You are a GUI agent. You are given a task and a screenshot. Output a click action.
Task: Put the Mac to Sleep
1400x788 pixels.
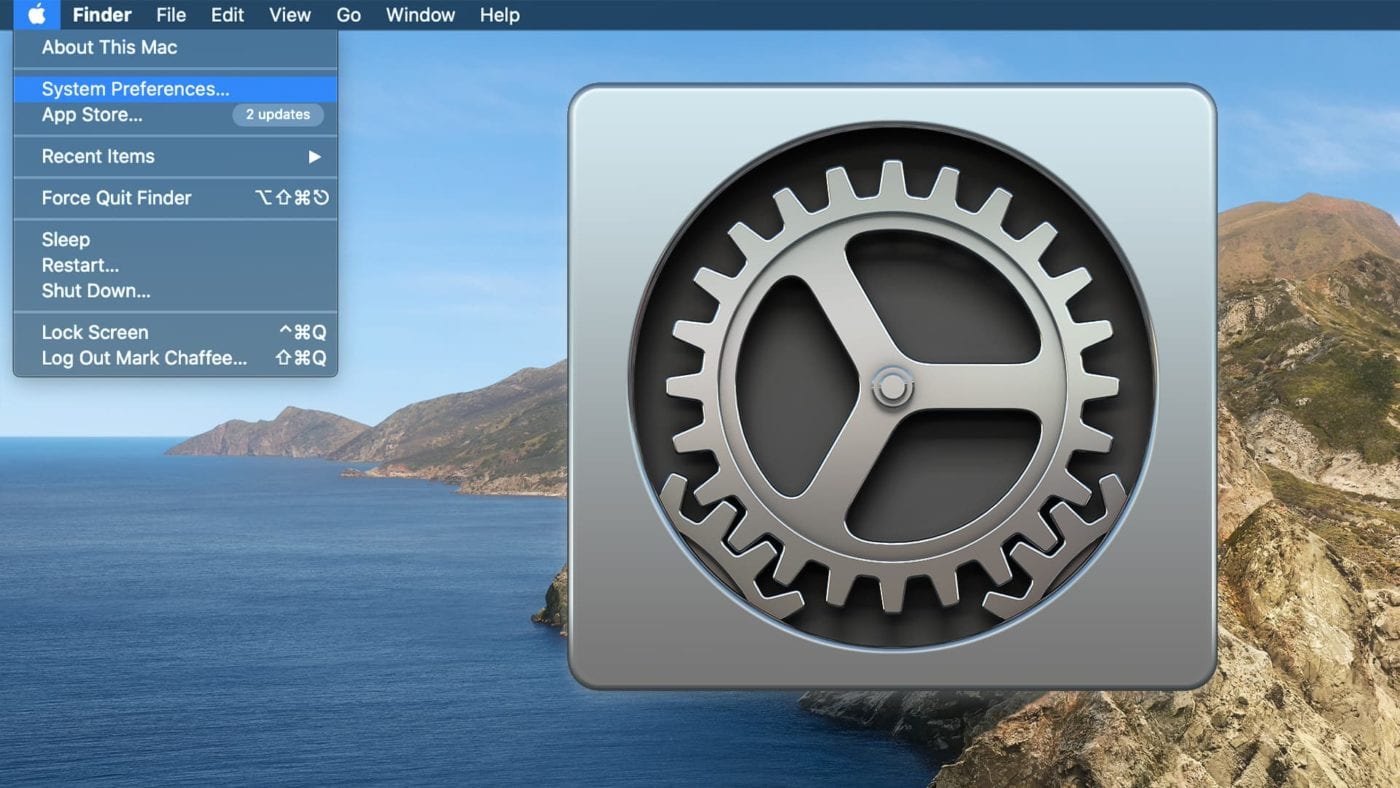65,240
